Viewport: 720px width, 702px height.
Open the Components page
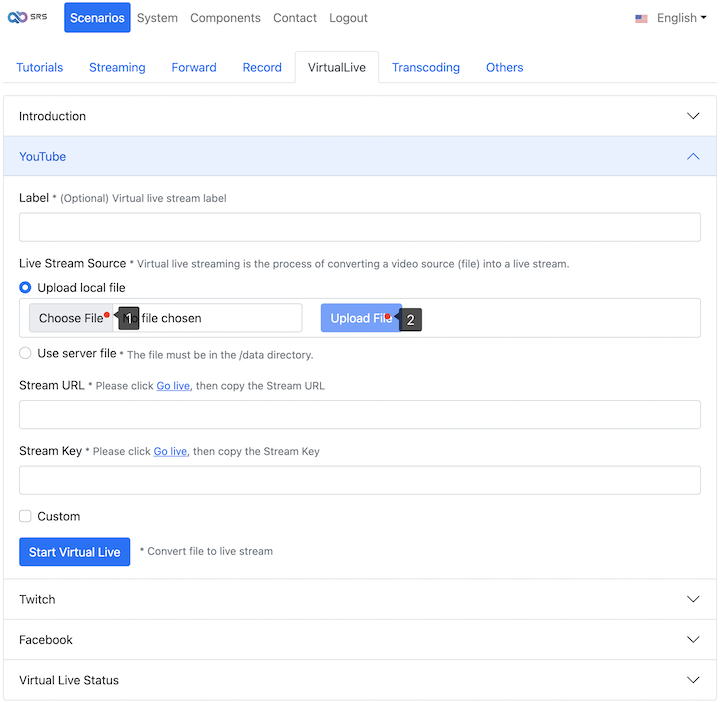(225, 18)
